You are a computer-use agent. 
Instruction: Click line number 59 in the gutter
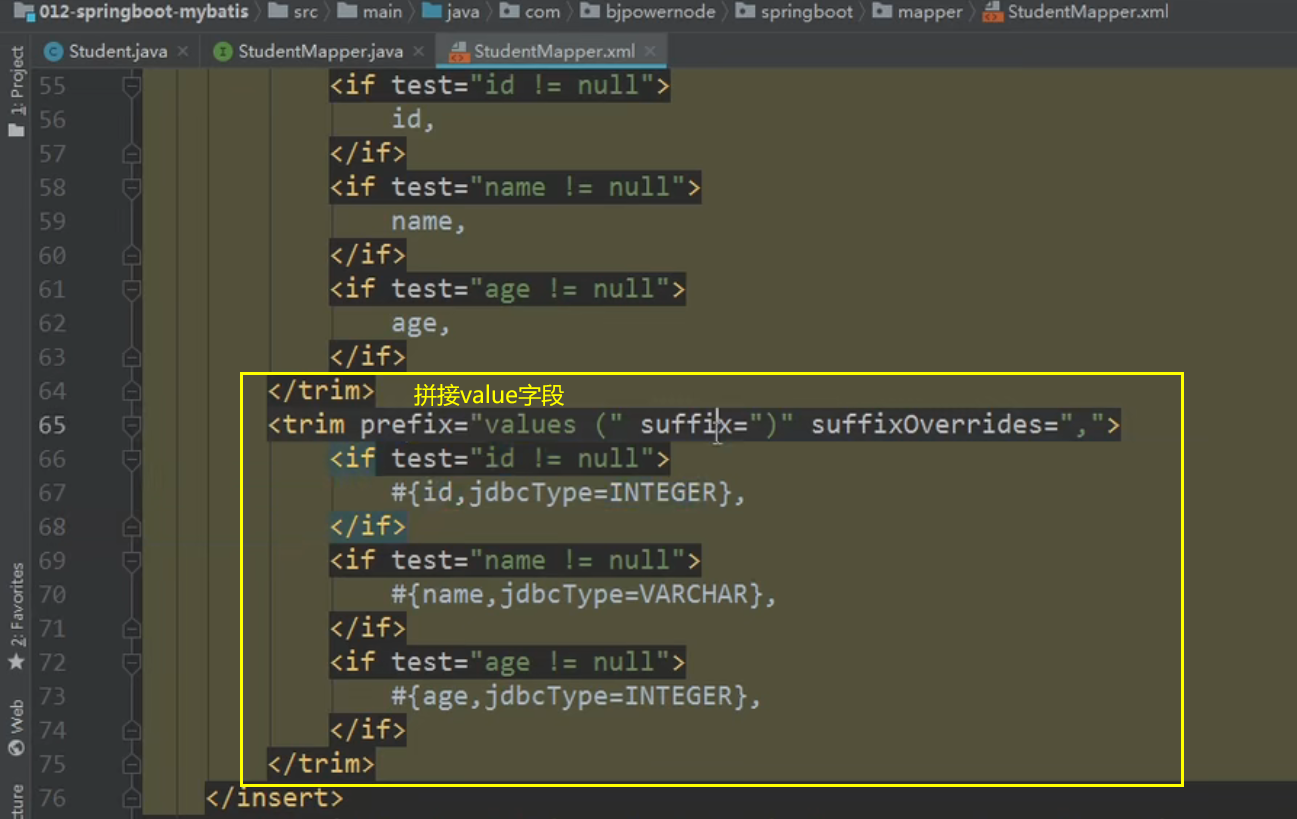52,221
